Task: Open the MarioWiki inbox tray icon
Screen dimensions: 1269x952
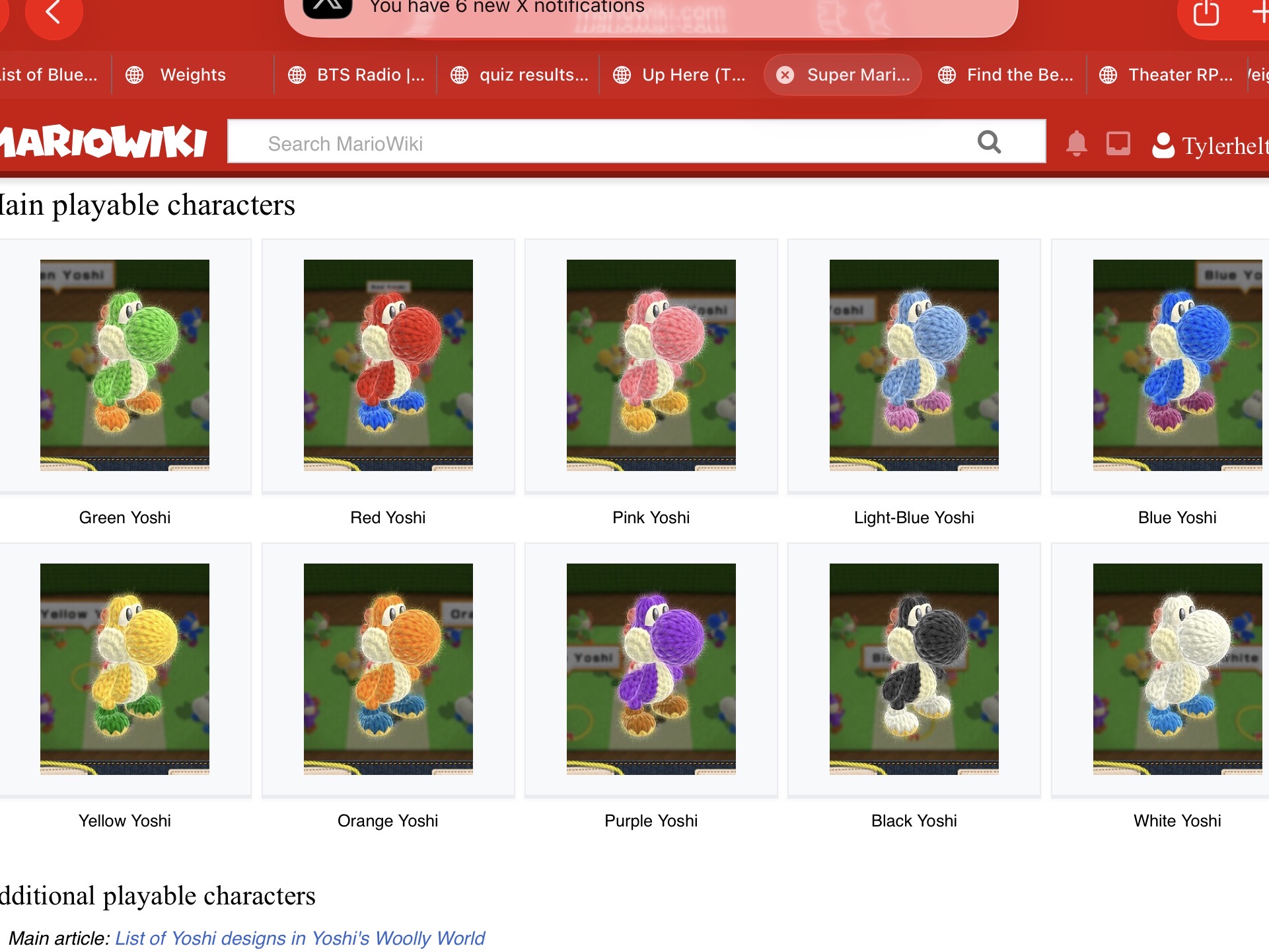Action: (x=1118, y=143)
